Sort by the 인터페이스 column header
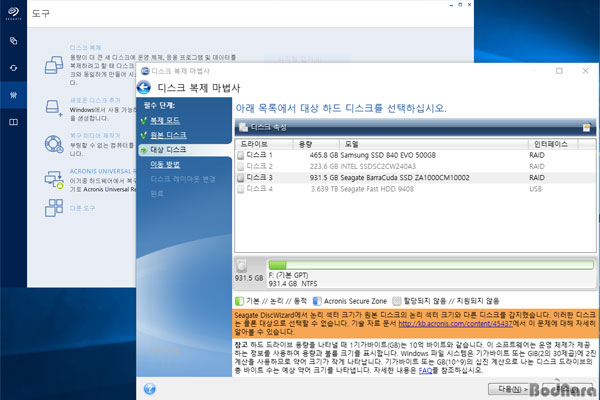Screen dimensions: 600x400 pyautogui.click(x=553, y=144)
